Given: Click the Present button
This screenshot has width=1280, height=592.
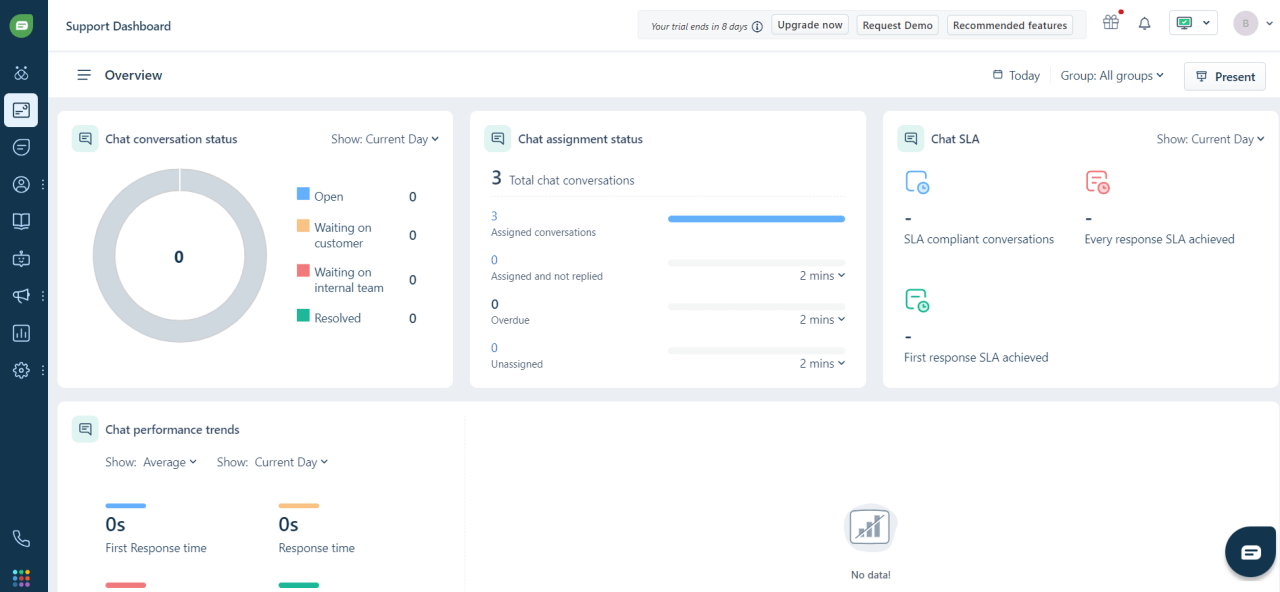Looking at the screenshot, I should tap(1224, 75).
